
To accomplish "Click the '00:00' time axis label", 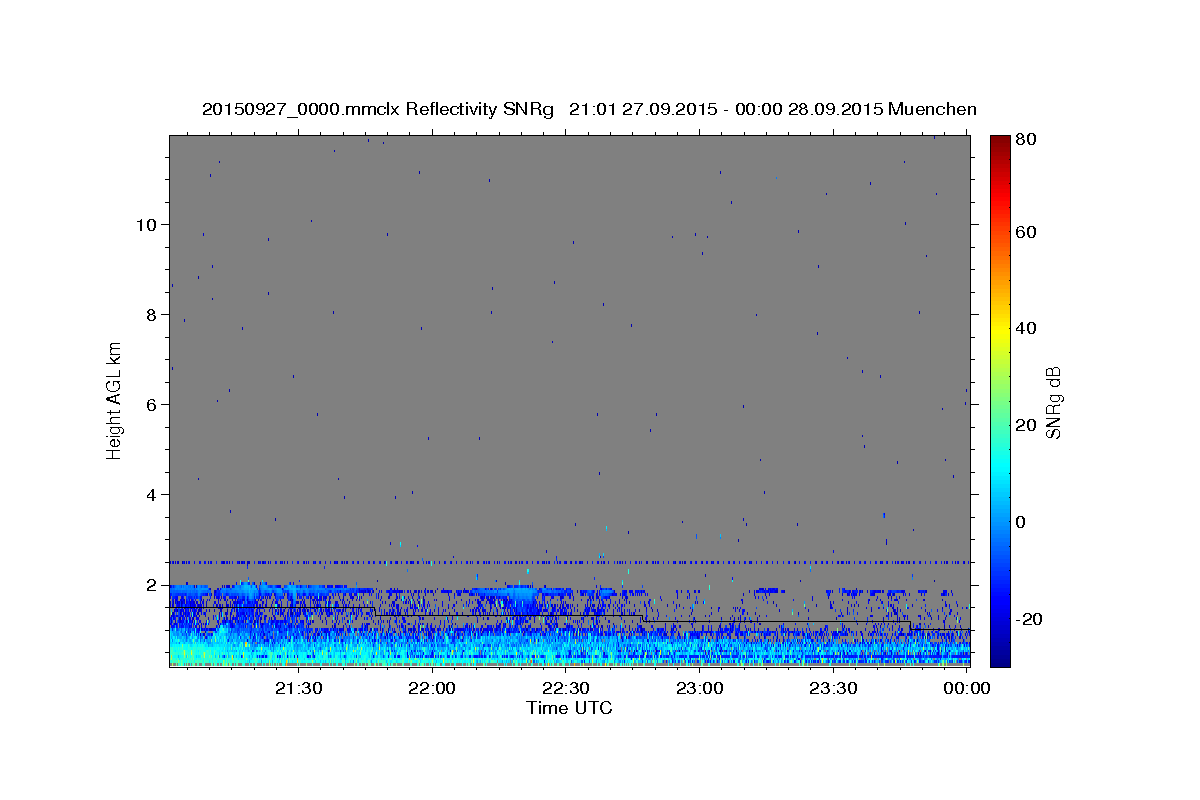I will (x=967, y=688).
